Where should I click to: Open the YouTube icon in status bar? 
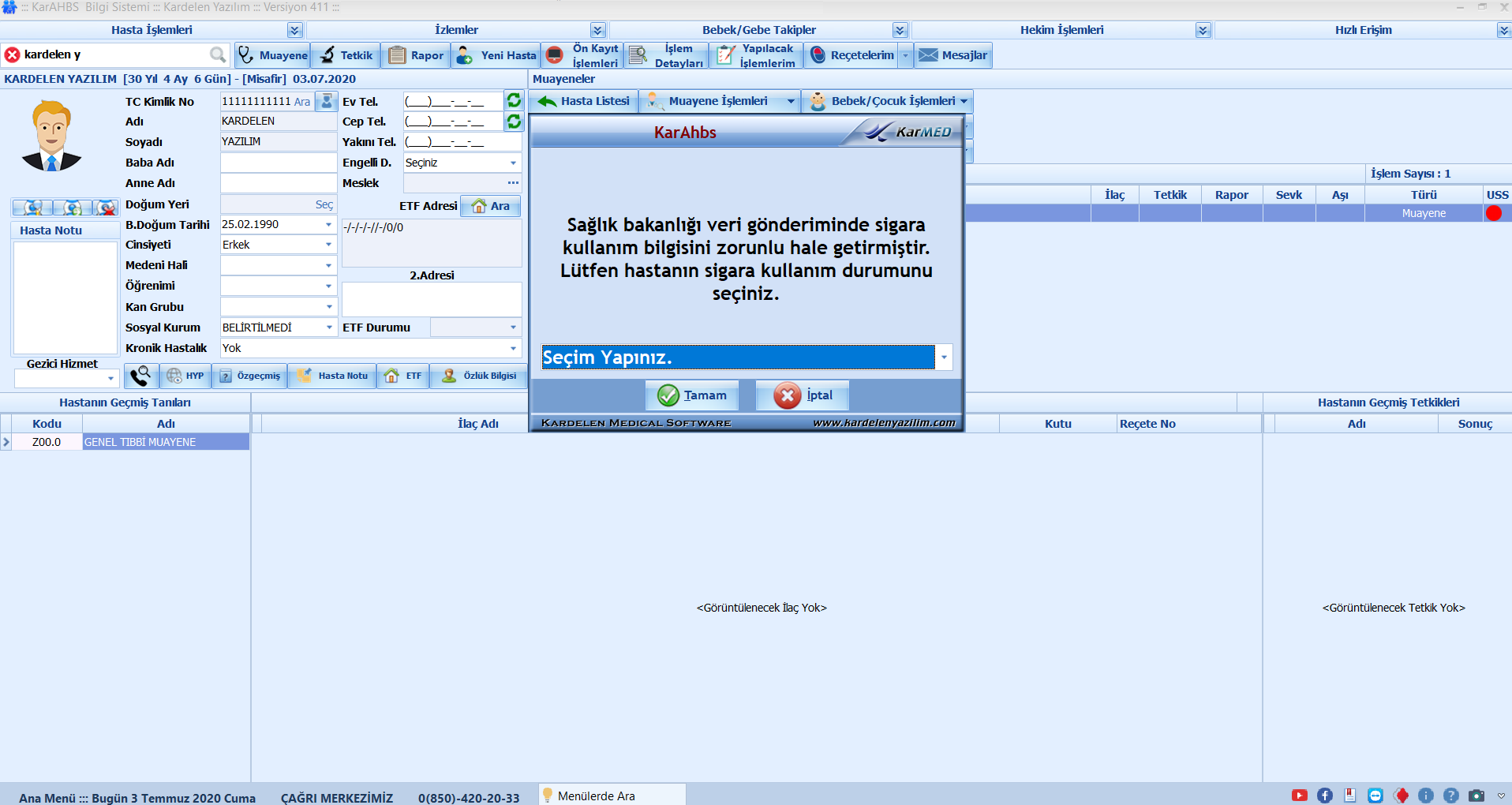click(1299, 796)
